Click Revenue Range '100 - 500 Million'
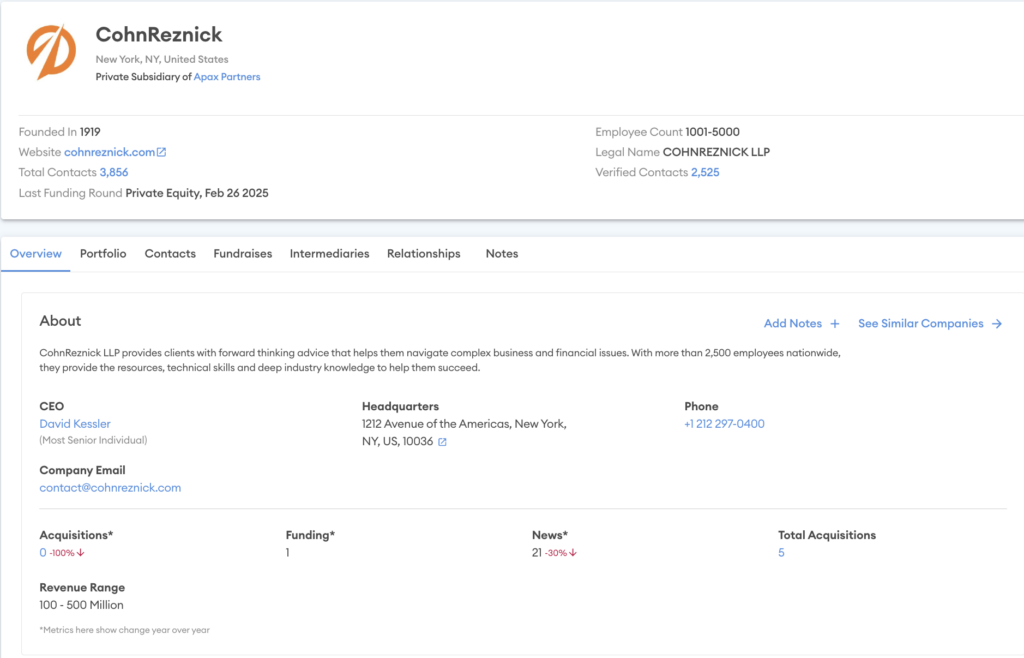This screenshot has width=1024, height=658. click(x=82, y=605)
